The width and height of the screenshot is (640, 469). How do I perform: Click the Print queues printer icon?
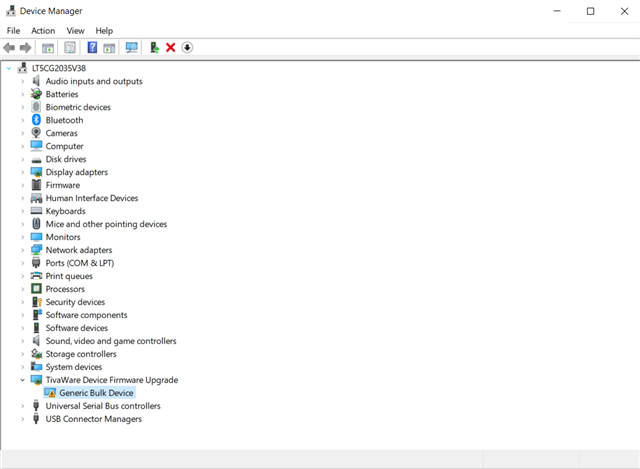point(36,276)
